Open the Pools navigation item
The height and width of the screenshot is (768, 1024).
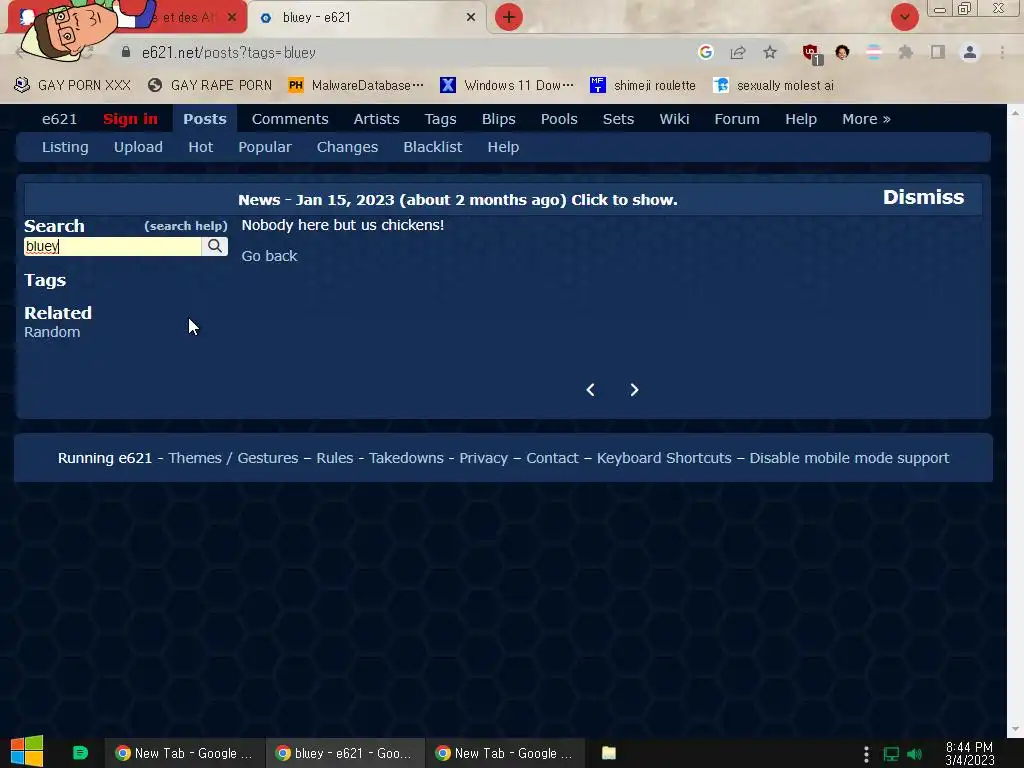[559, 119]
